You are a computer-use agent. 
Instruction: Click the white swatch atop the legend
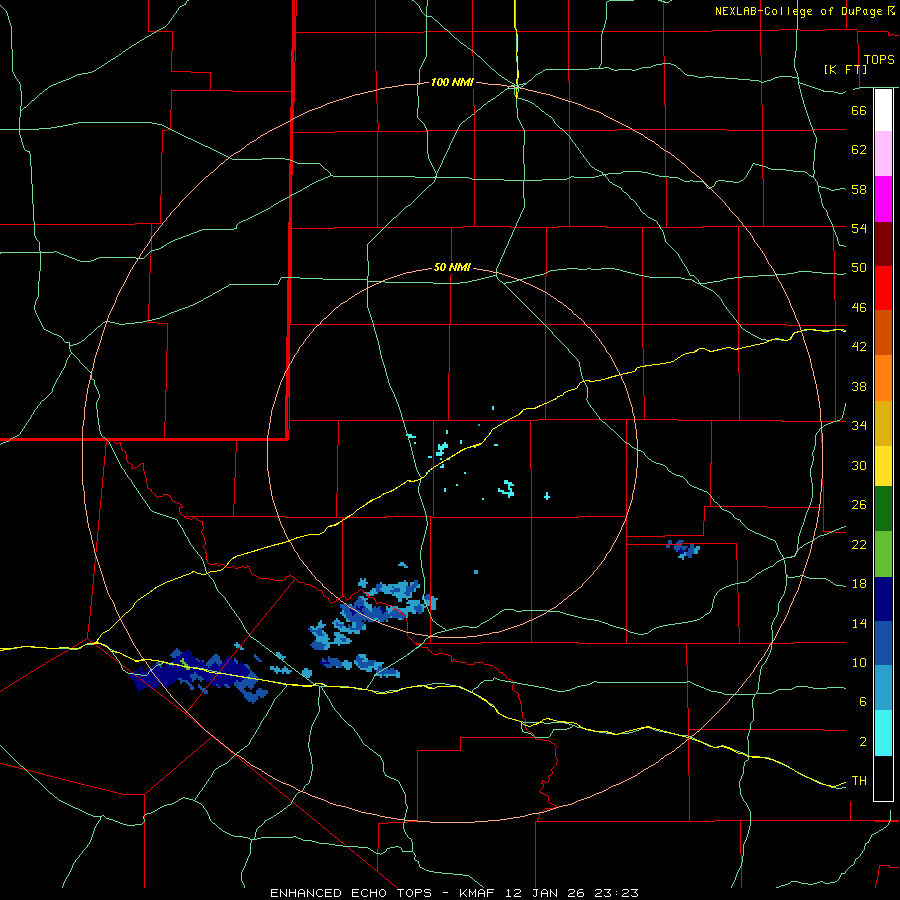click(x=883, y=110)
